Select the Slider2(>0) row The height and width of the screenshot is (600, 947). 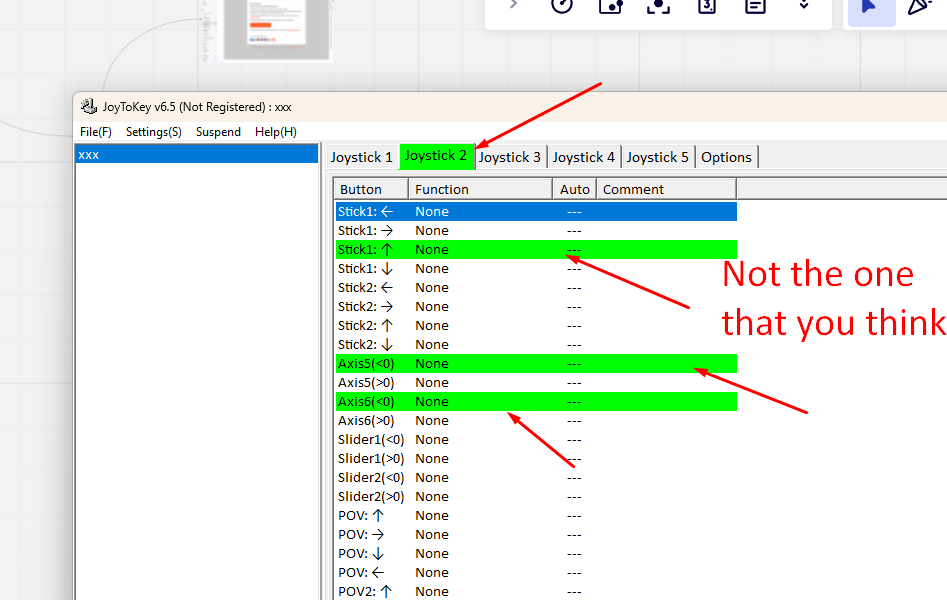536,497
